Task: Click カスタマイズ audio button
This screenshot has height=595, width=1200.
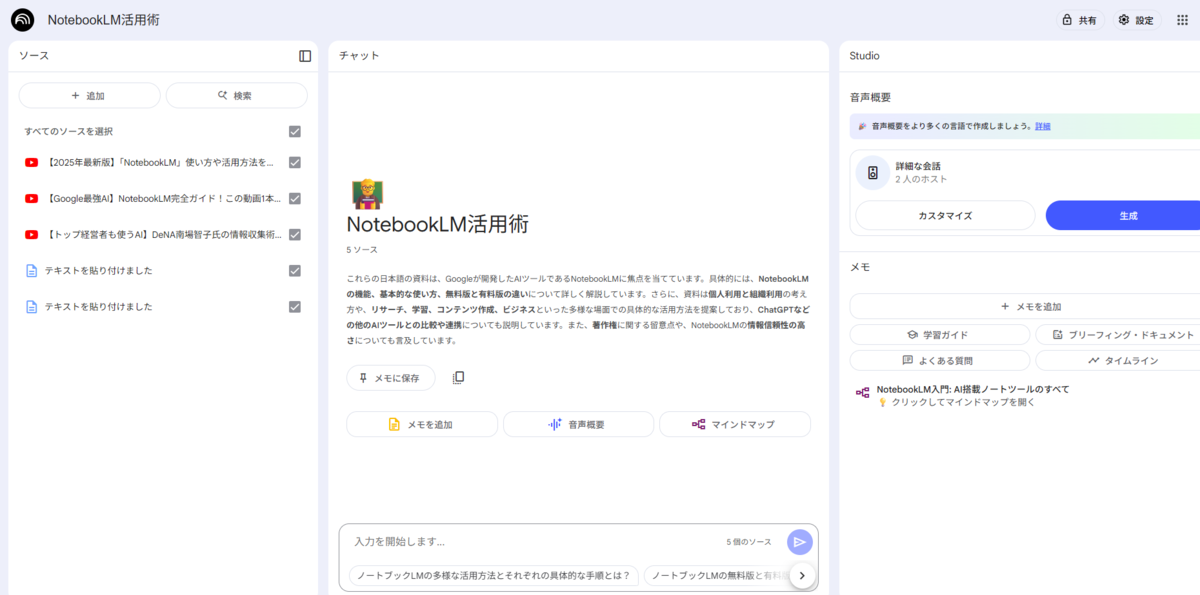Action: 945,215
